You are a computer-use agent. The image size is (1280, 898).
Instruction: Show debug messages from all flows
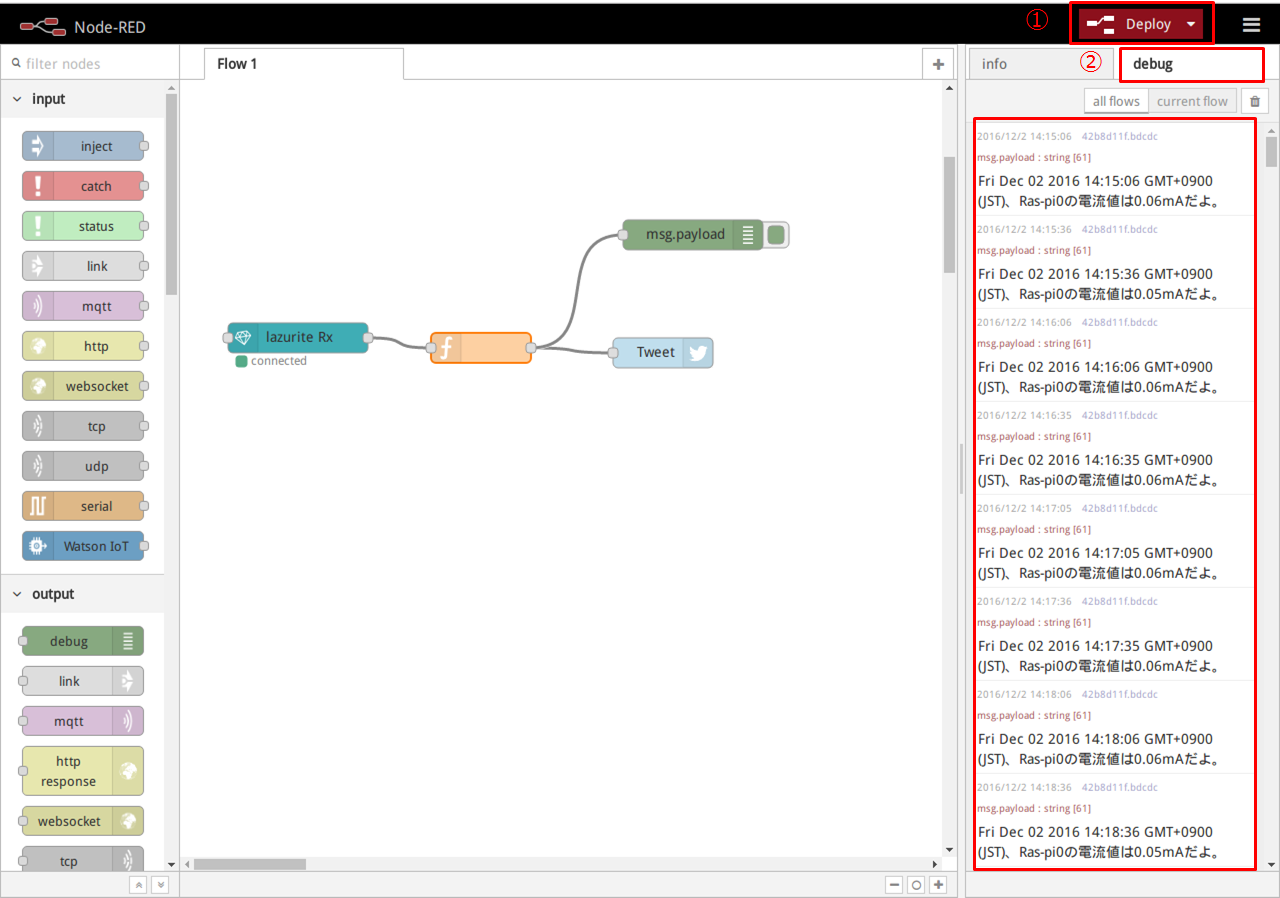coord(1116,101)
